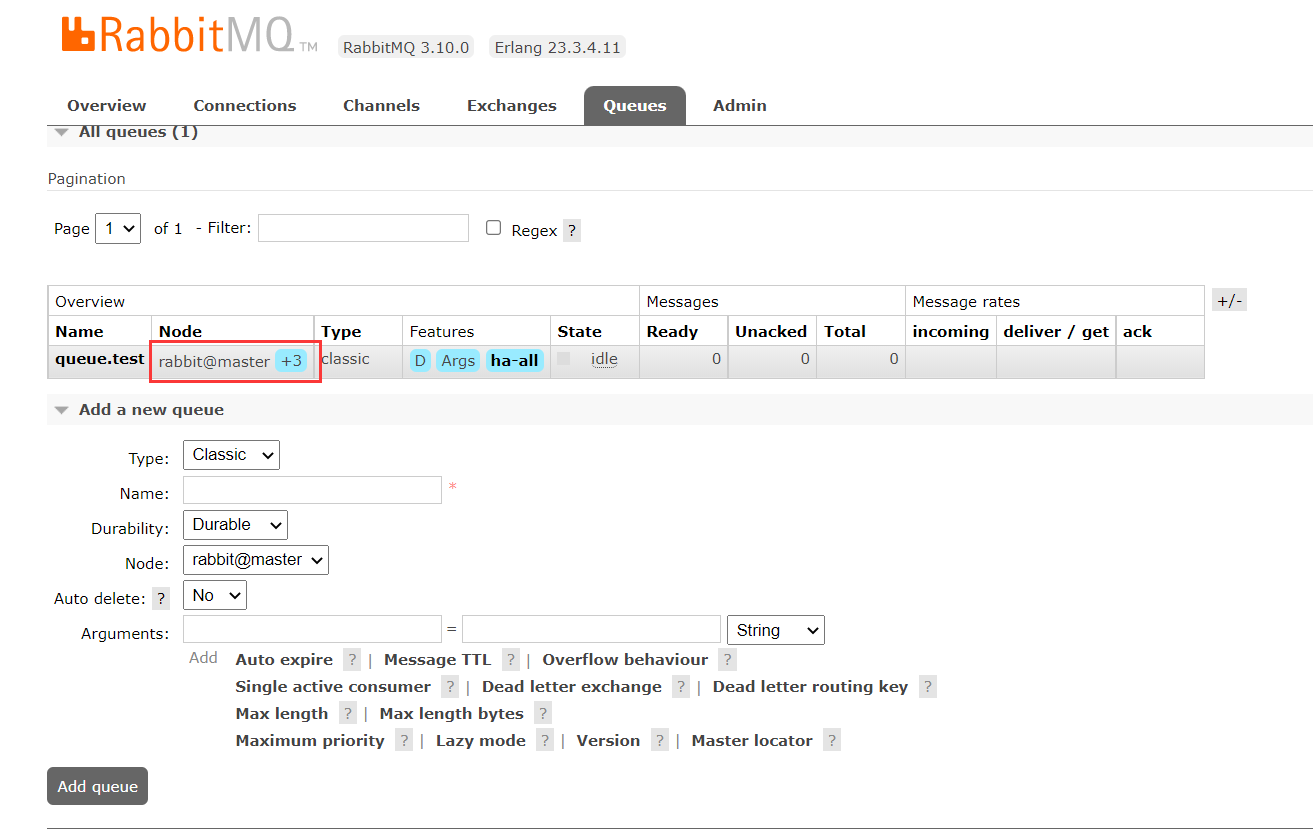Open help icon next to Message TTL
1313x833 pixels.
coord(511,660)
